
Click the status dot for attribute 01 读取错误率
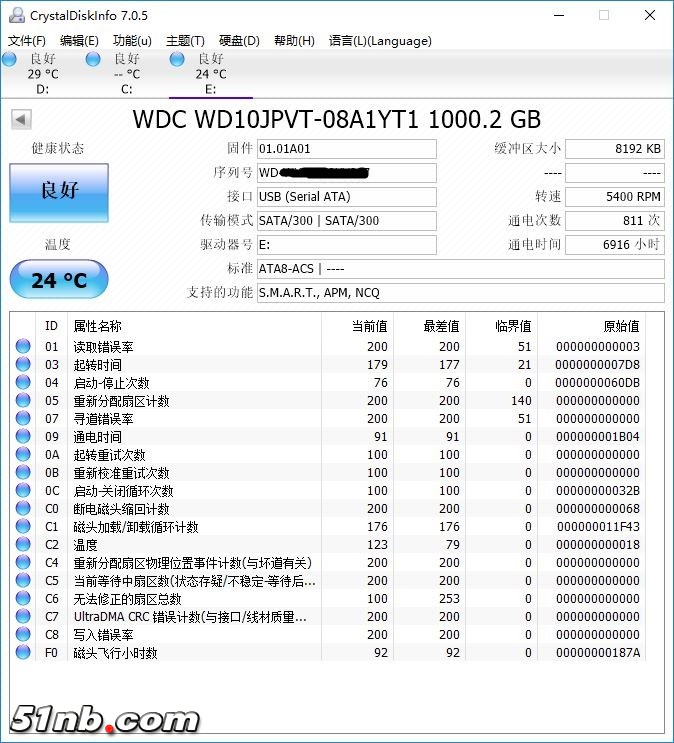coord(23,346)
